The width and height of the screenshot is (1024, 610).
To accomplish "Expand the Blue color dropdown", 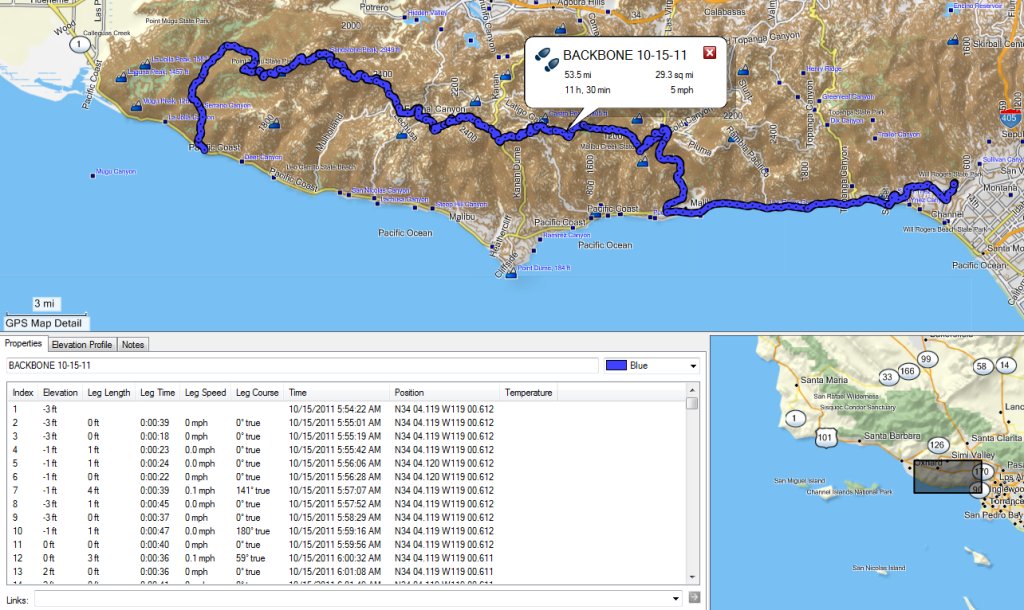I will click(693, 366).
